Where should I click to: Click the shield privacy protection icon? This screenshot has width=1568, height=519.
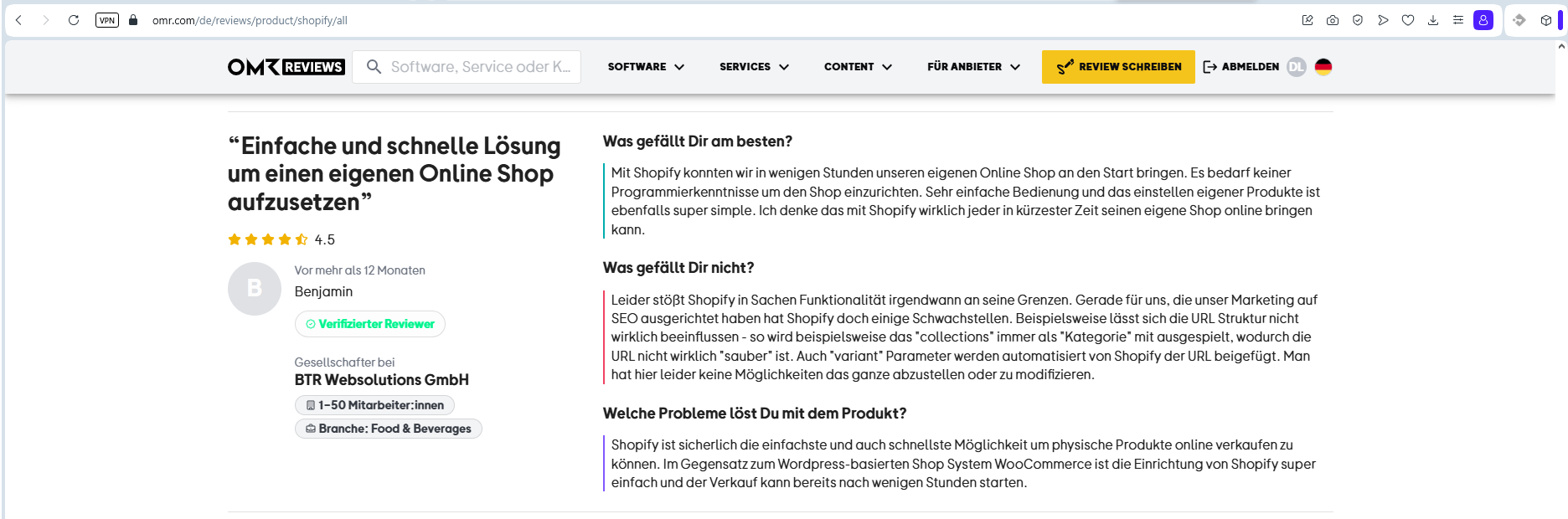1358,20
